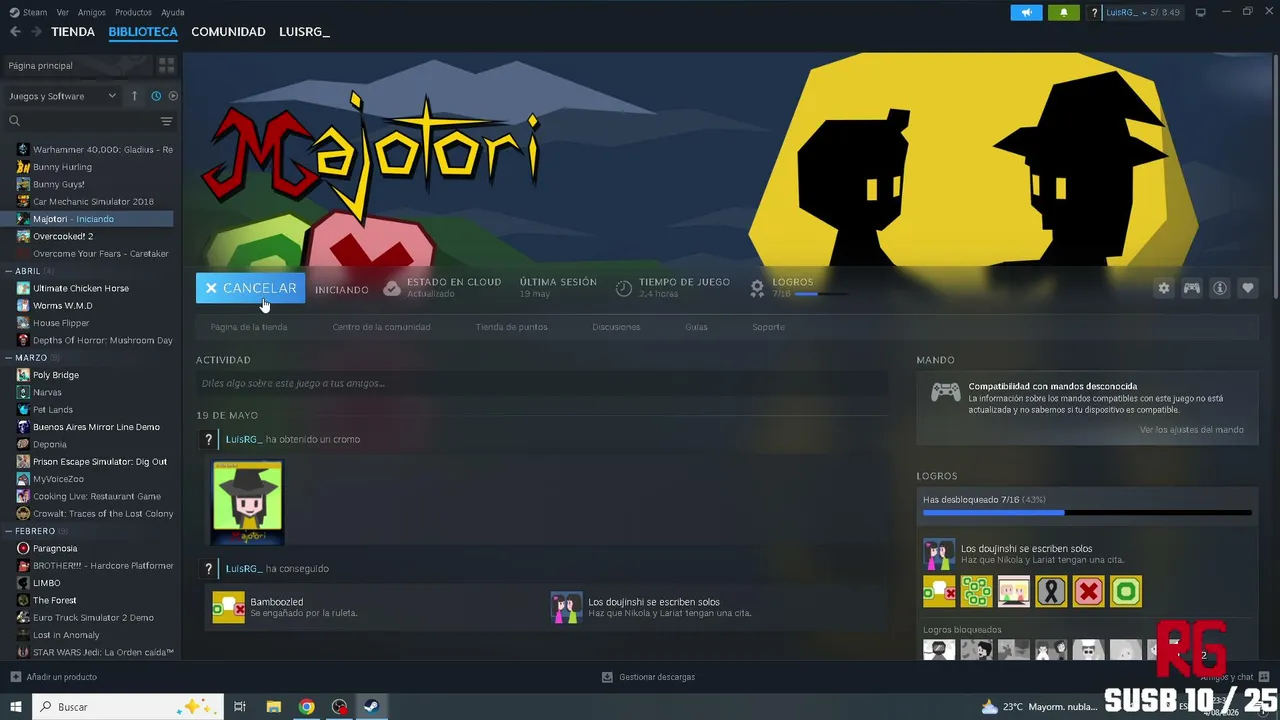Click Añadir un producto

click(53, 677)
